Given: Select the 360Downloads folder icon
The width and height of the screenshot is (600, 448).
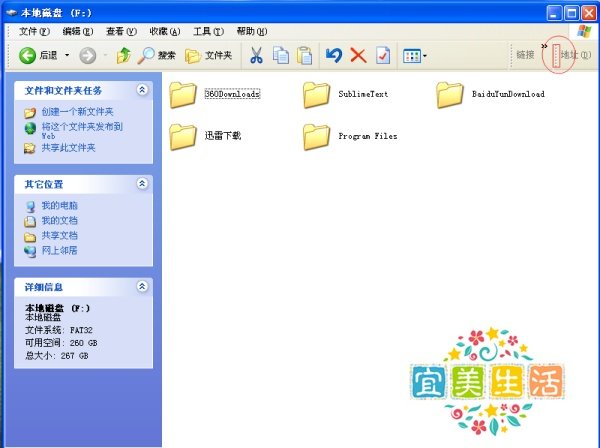Looking at the screenshot, I should tap(183, 94).
